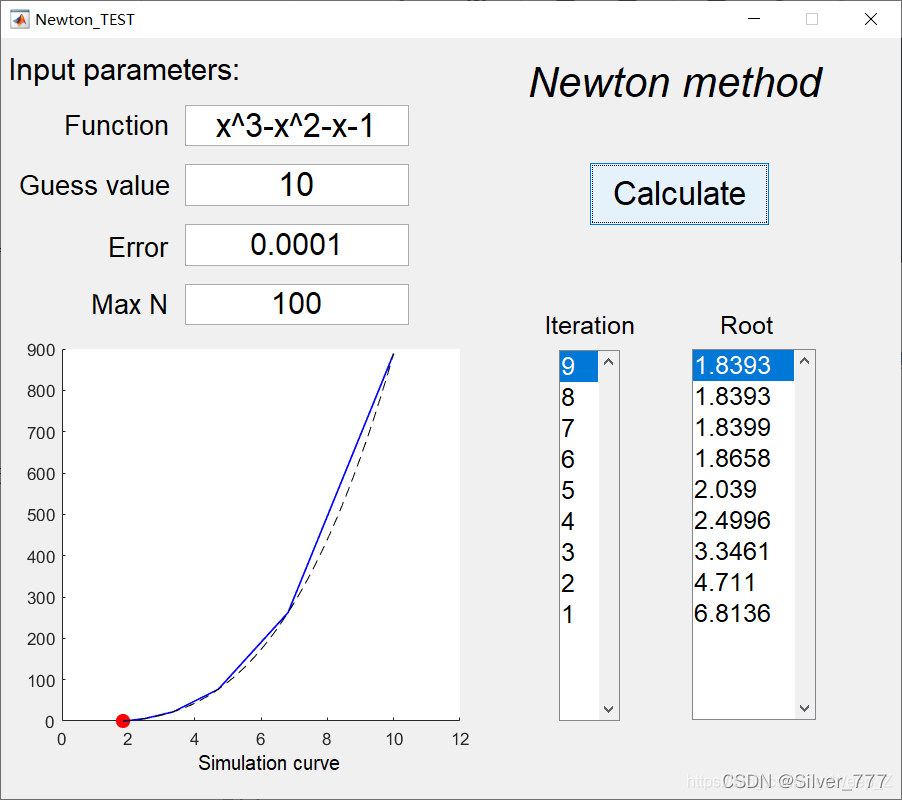Click the Newton method title text
The image size is (902, 800).
click(675, 83)
